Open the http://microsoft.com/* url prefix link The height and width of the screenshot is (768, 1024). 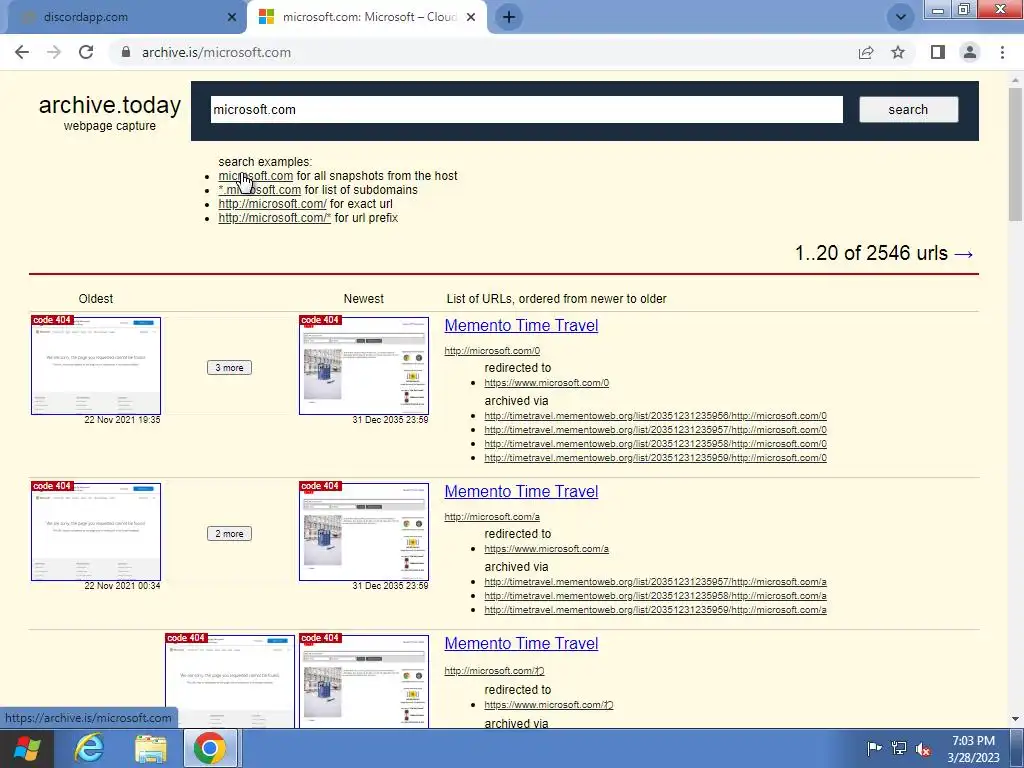274,218
